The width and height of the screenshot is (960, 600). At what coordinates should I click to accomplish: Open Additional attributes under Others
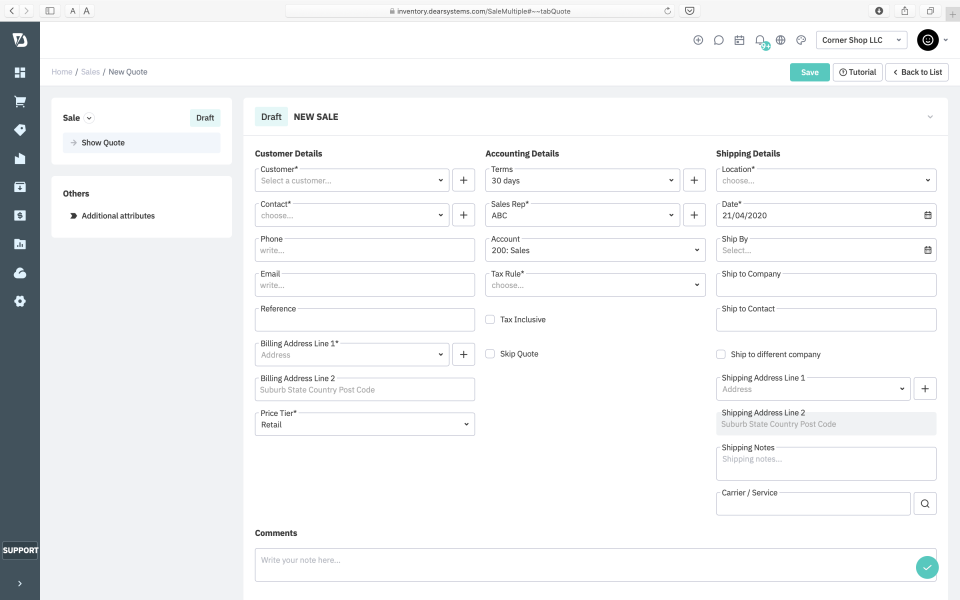118,216
